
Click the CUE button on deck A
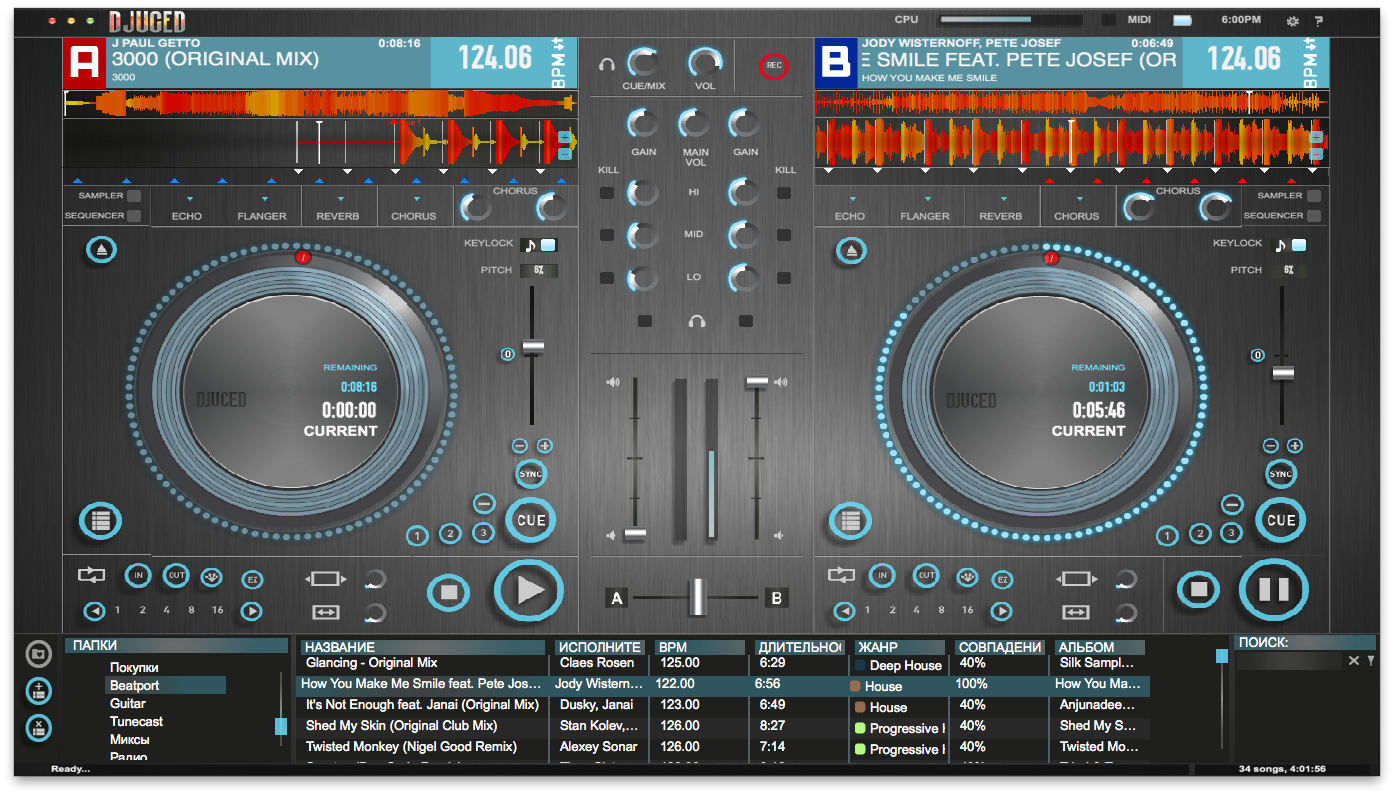coord(531,520)
